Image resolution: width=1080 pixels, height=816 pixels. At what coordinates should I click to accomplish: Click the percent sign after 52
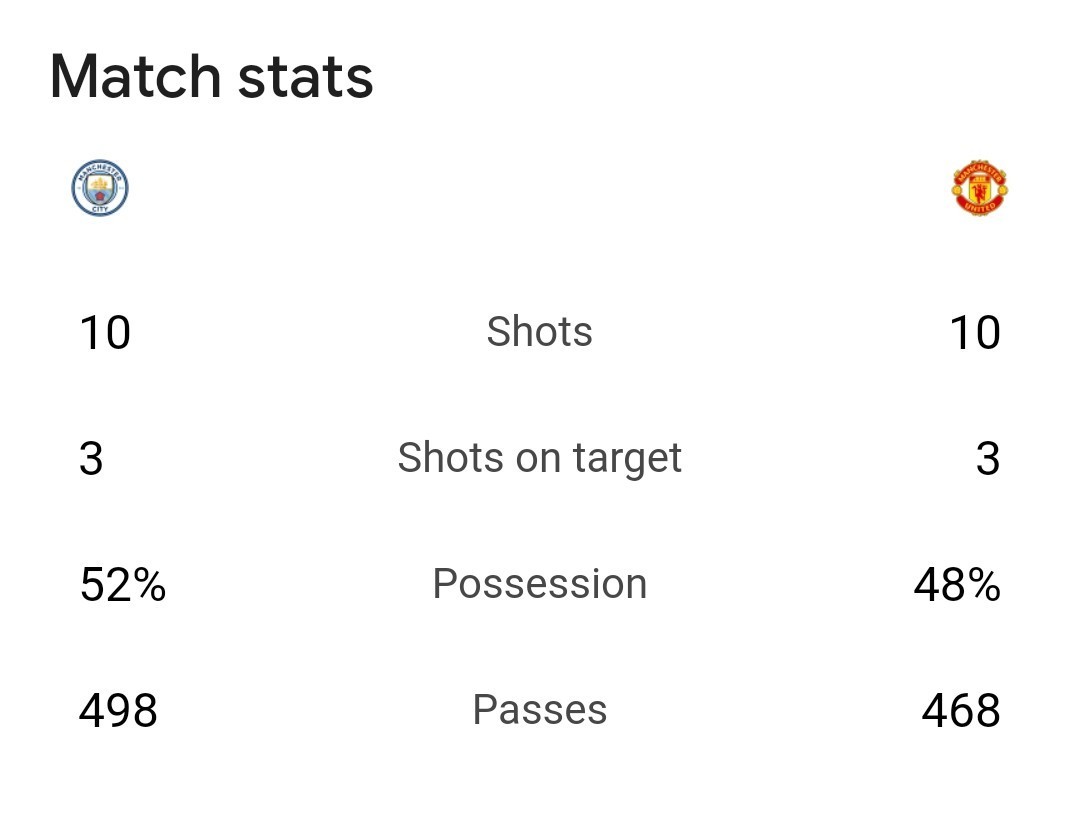point(149,585)
